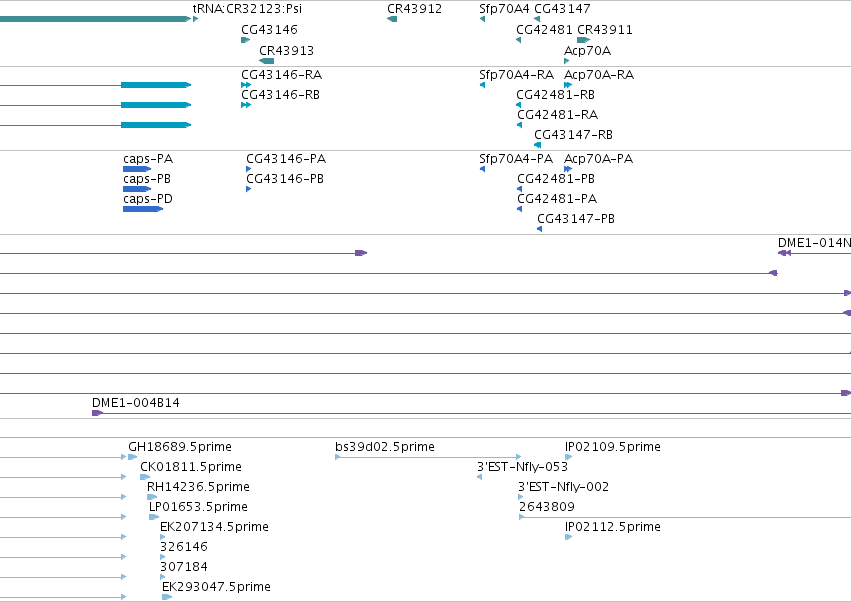Select the CG43147-RB transcript glyph
The height and width of the screenshot is (602, 851).
tap(537, 145)
